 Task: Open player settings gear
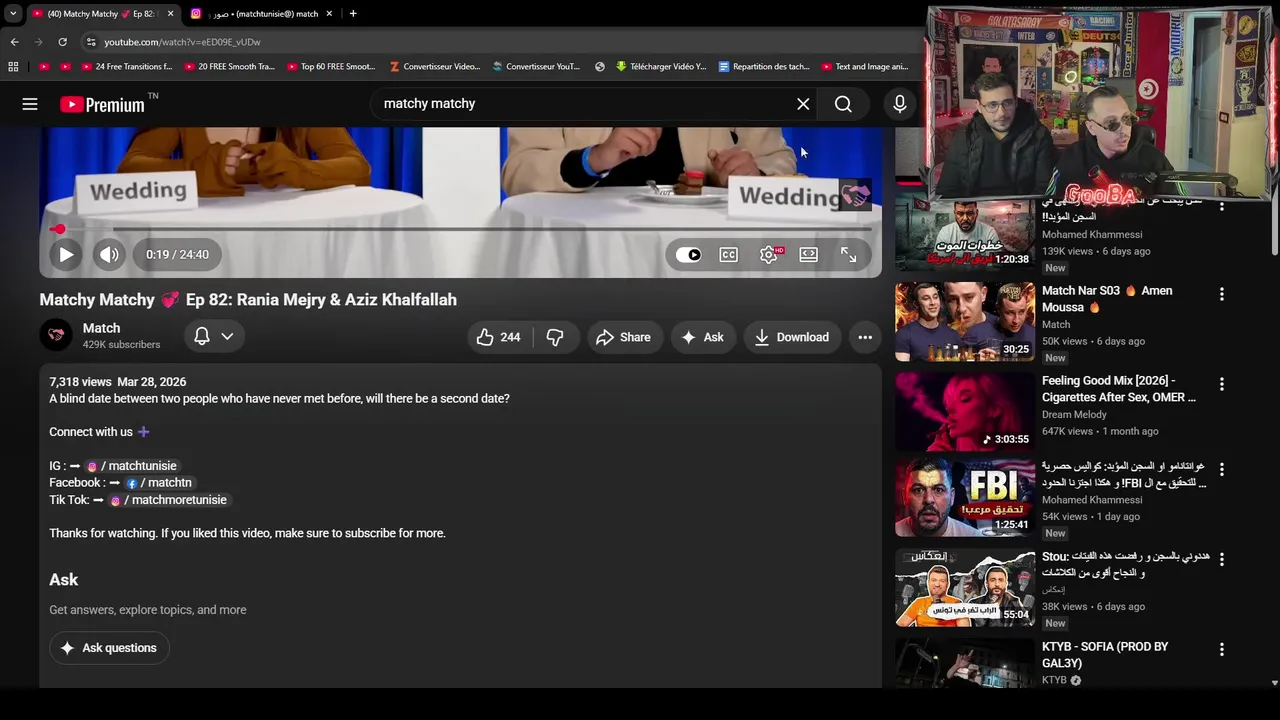click(x=769, y=255)
